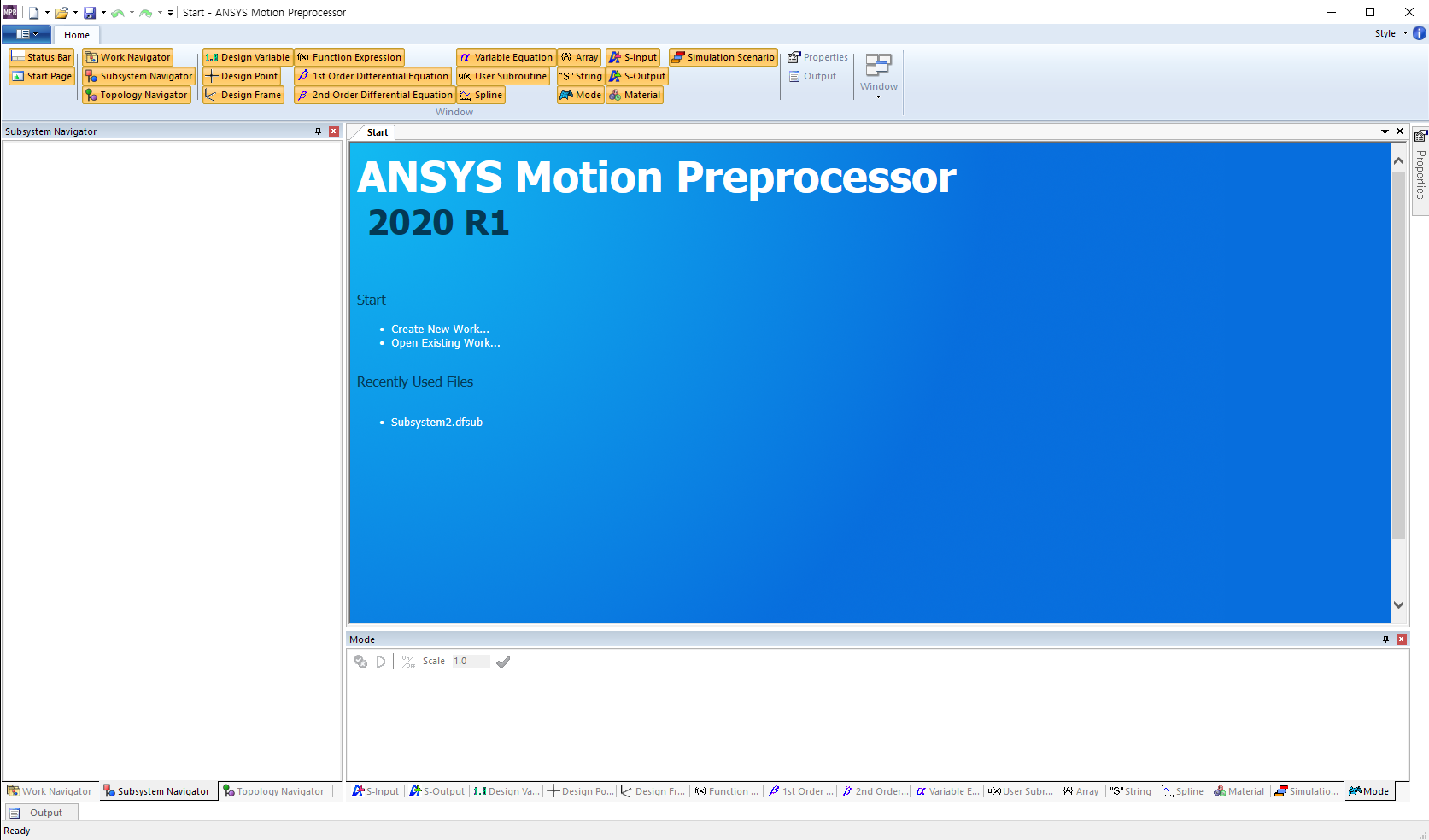The height and width of the screenshot is (840, 1429).
Task: Switch to the Topology Navigator bottom tab
Action: click(x=274, y=791)
